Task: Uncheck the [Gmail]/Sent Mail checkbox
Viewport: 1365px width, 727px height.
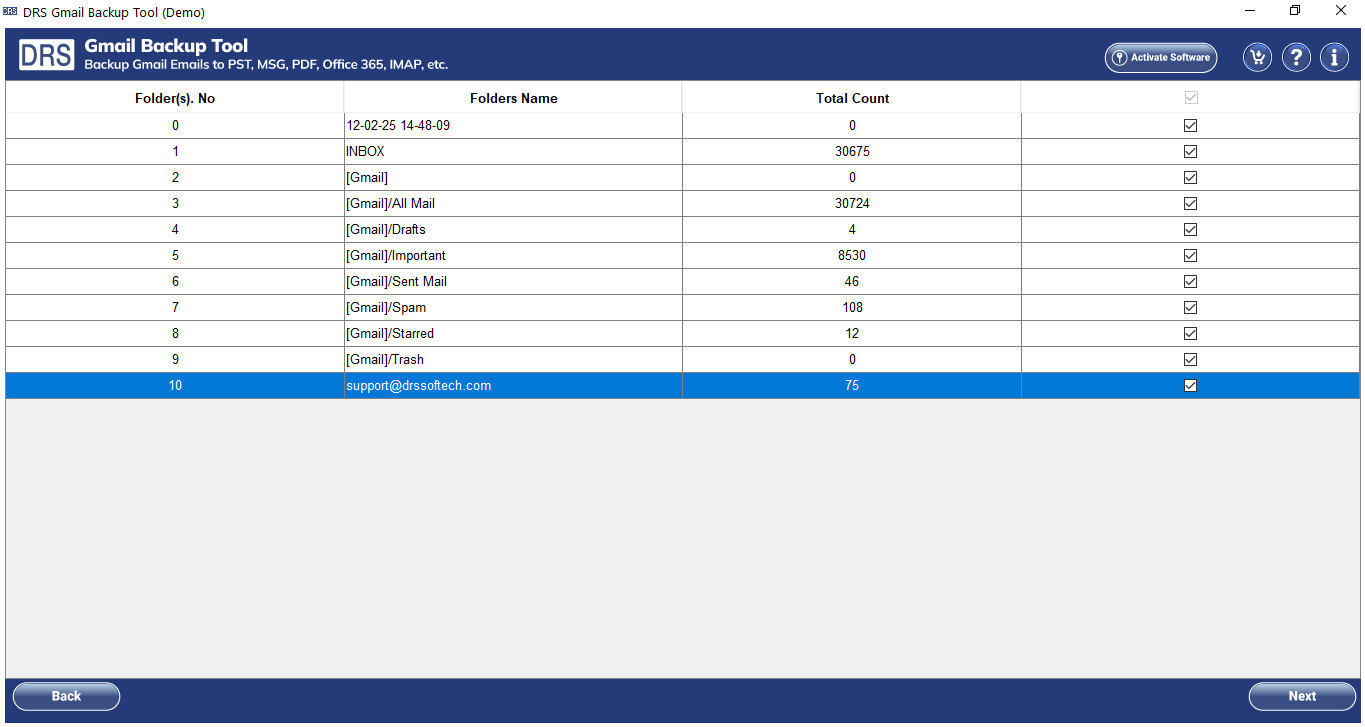Action: [x=1190, y=282]
